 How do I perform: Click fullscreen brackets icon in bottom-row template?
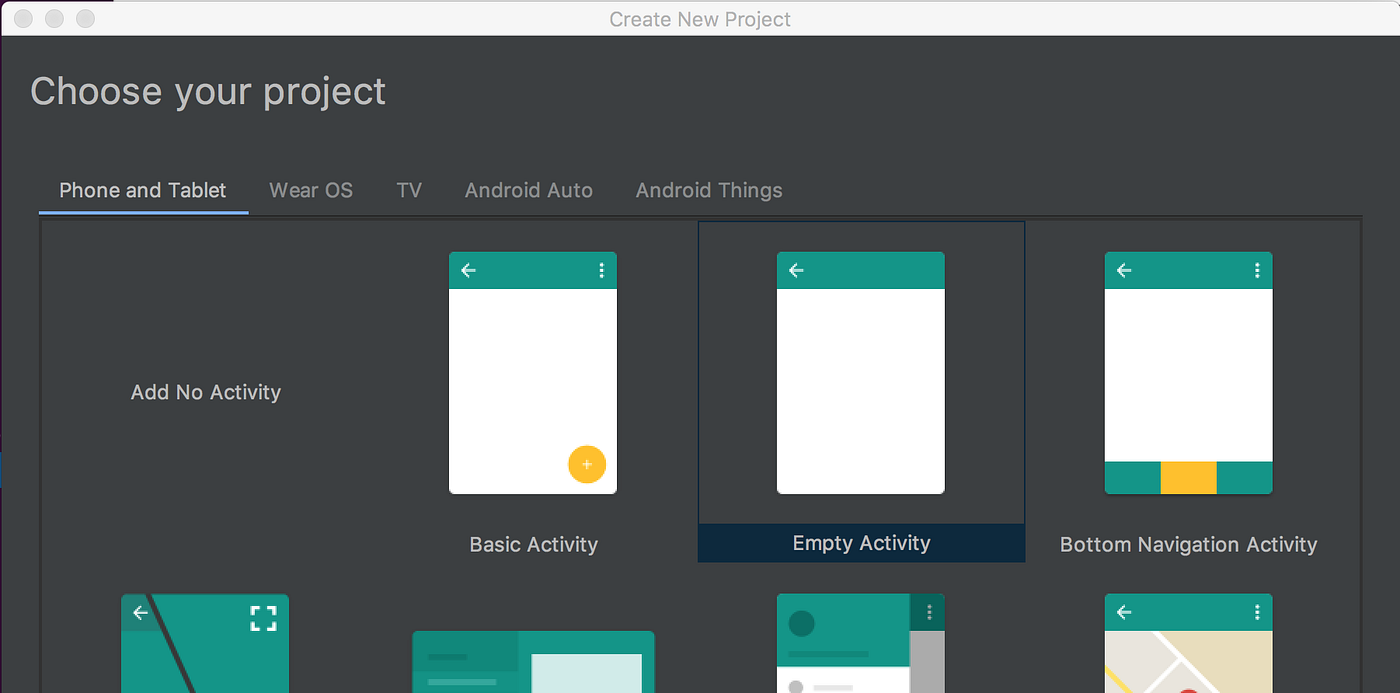coord(263,618)
